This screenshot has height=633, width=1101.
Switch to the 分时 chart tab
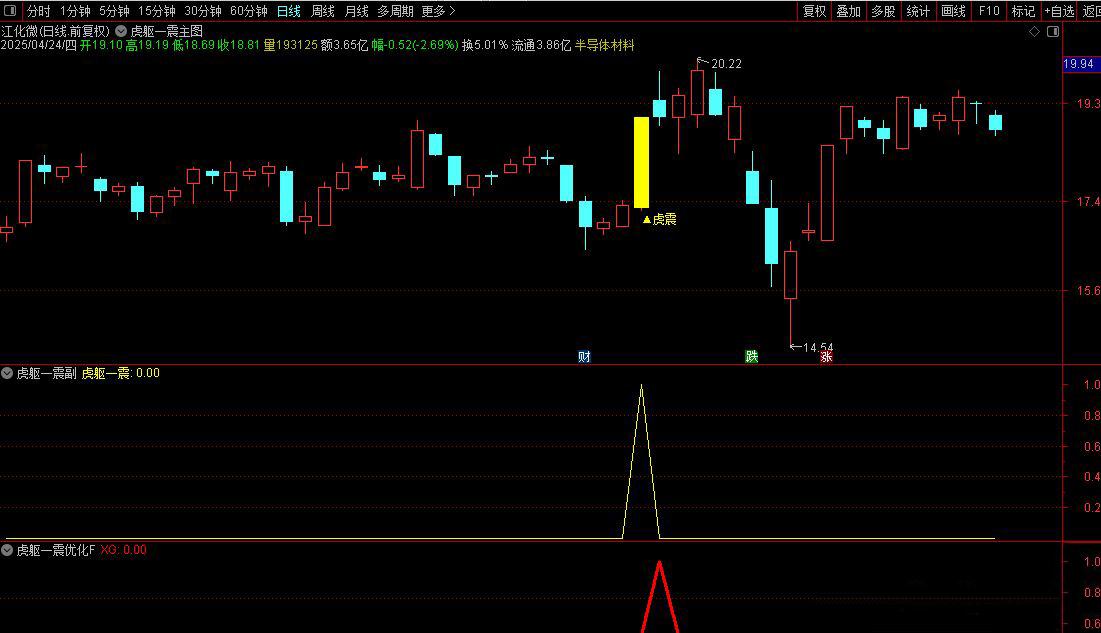coord(39,11)
